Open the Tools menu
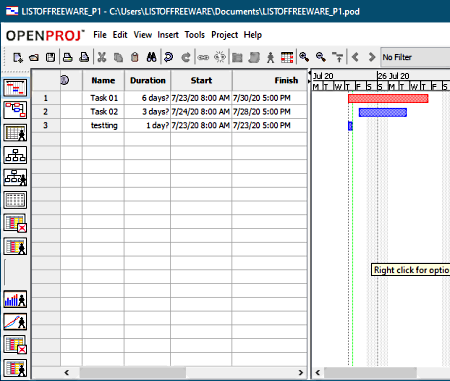This screenshot has height=381, width=450. 195,35
